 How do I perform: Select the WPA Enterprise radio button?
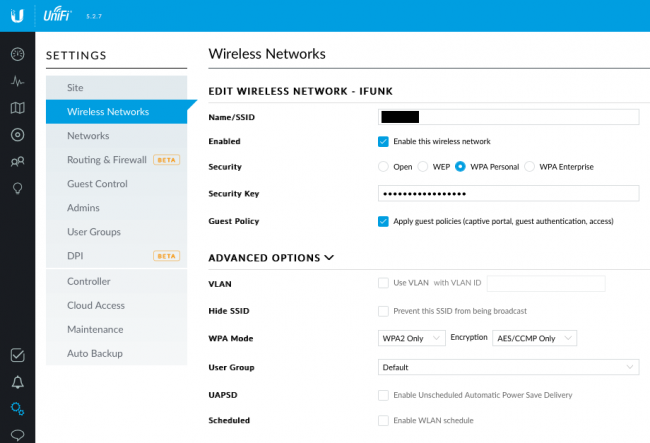[x=529, y=167]
